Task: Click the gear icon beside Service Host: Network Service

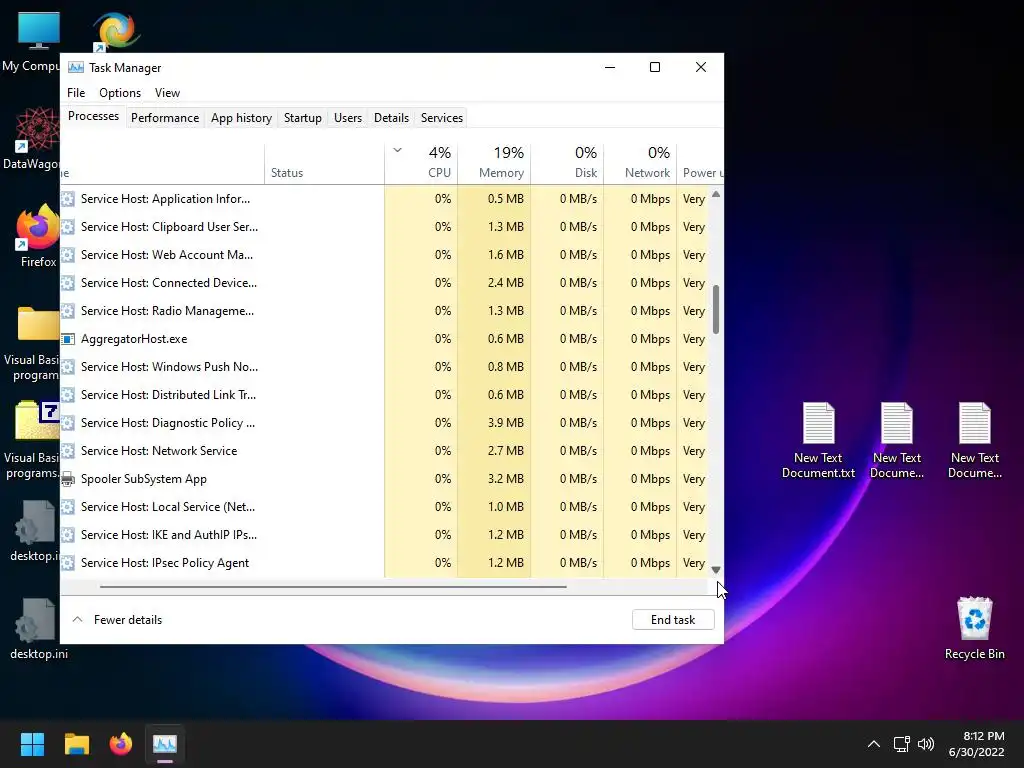Action: tap(68, 451)
